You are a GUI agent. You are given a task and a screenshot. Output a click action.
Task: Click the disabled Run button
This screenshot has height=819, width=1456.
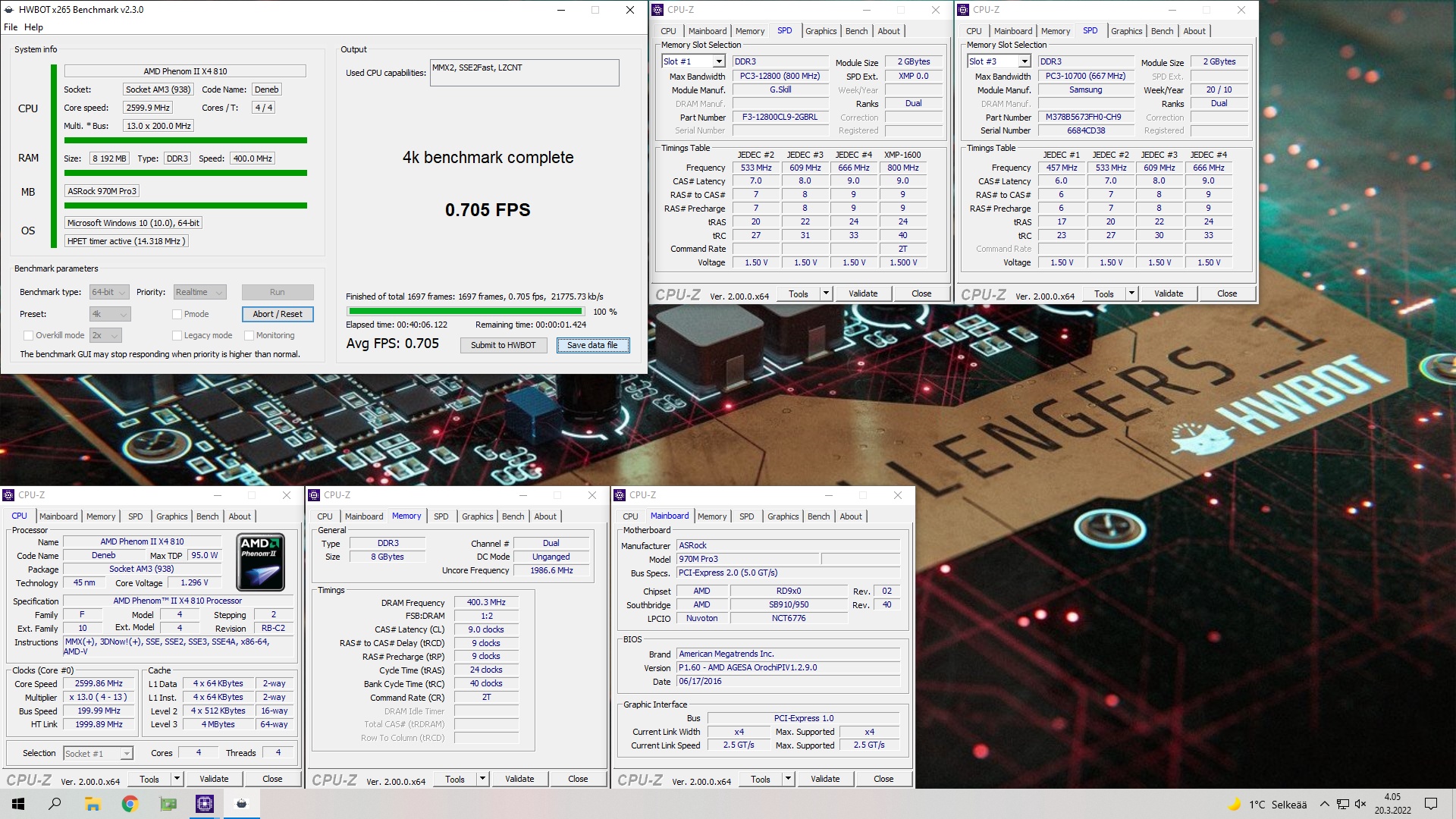(x=277, y=292)
